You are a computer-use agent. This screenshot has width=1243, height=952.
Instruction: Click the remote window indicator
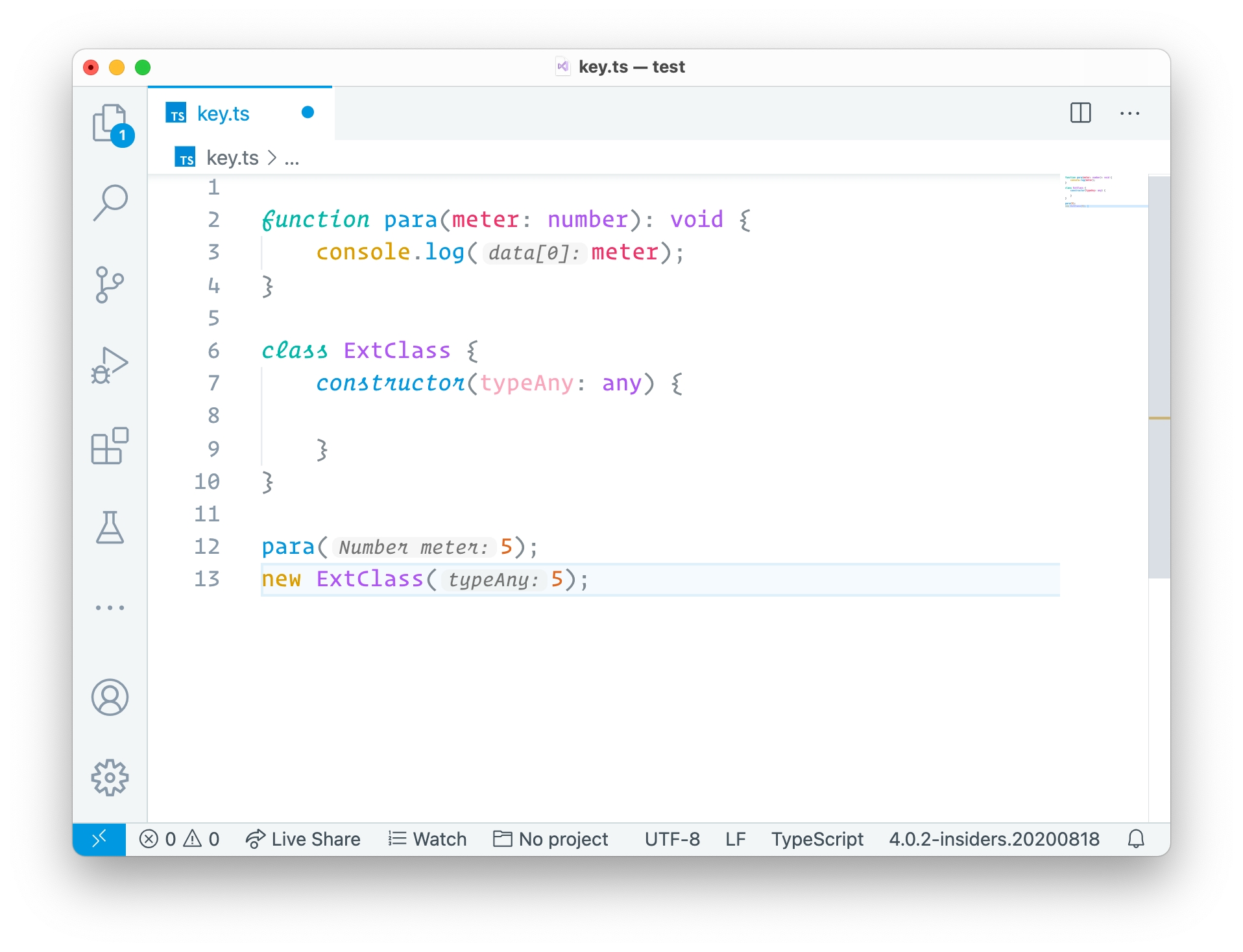99,839
